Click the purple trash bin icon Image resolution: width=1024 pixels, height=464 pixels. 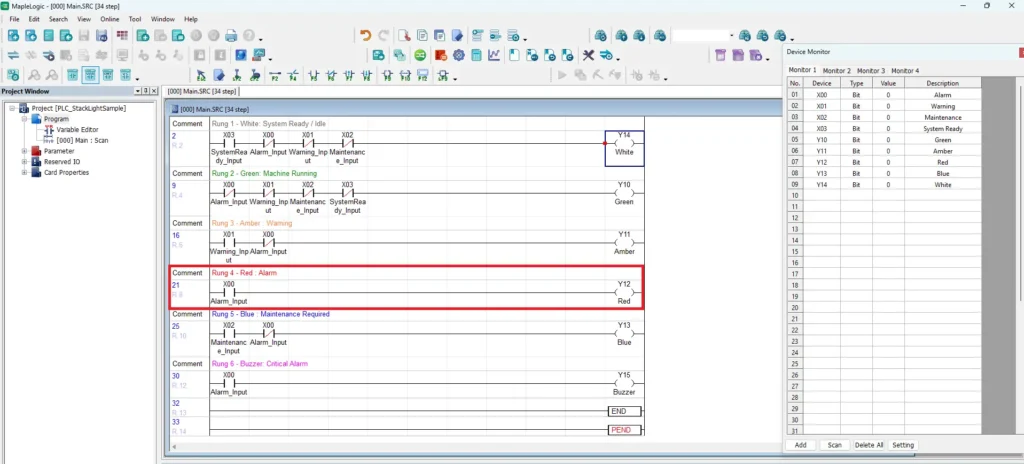(720, 56)
